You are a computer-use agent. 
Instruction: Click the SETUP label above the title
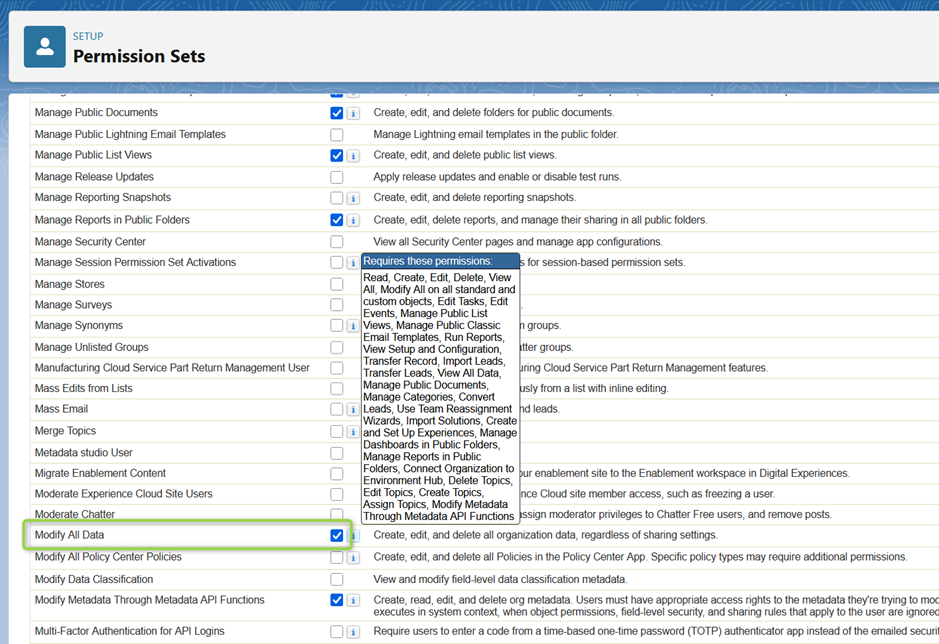[x=88, y=36]
